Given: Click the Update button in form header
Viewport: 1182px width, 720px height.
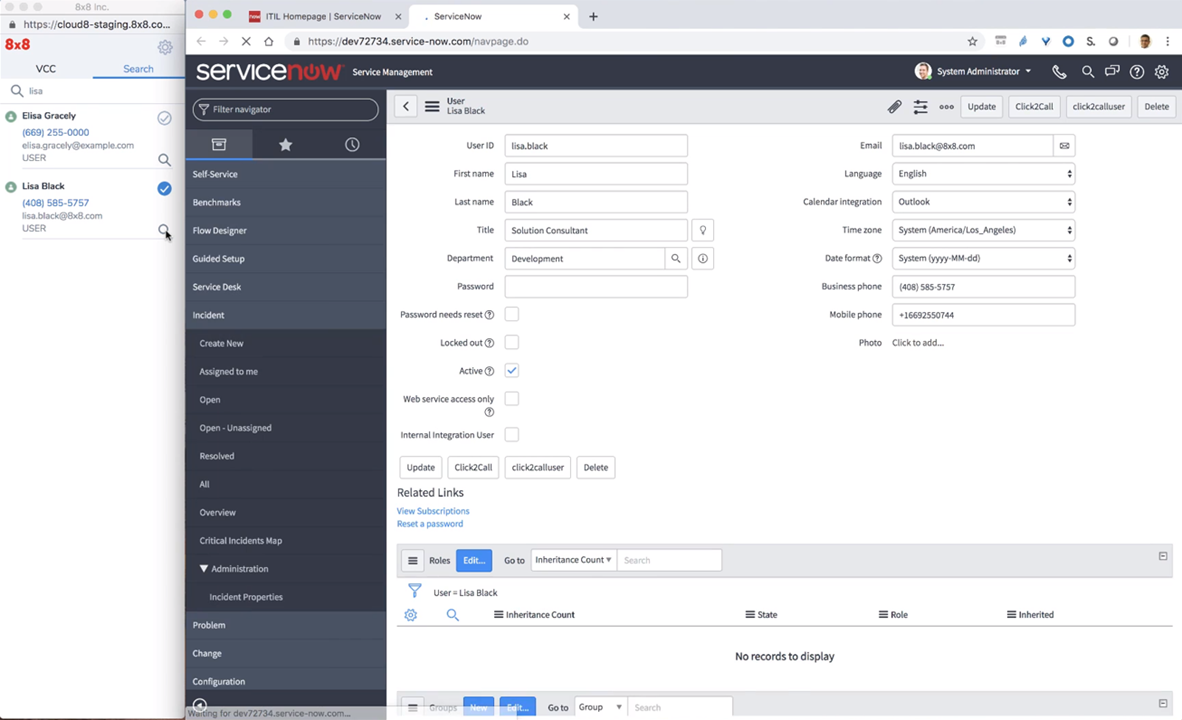Looking at the screenshot, I should click(981, 106).
